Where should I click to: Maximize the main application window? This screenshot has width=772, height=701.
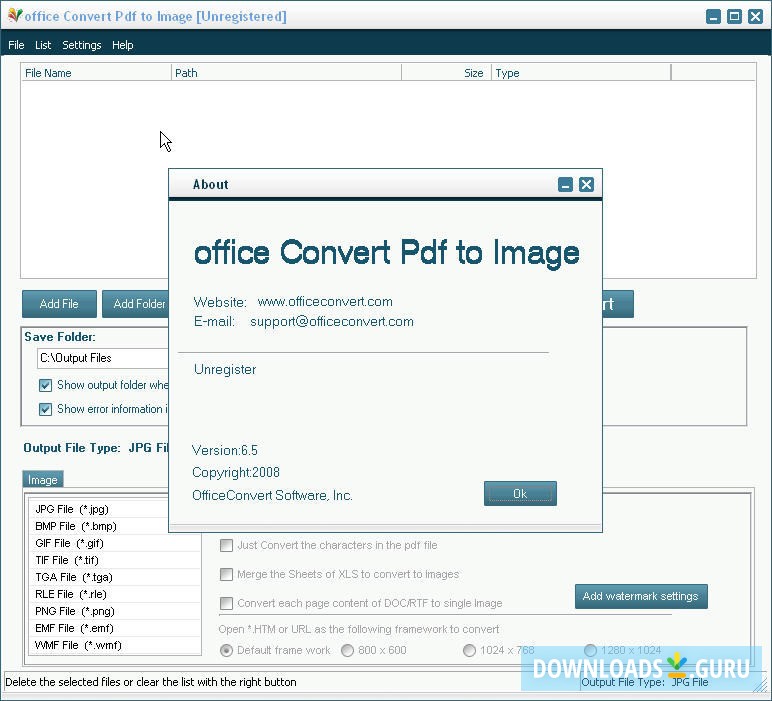734,16
